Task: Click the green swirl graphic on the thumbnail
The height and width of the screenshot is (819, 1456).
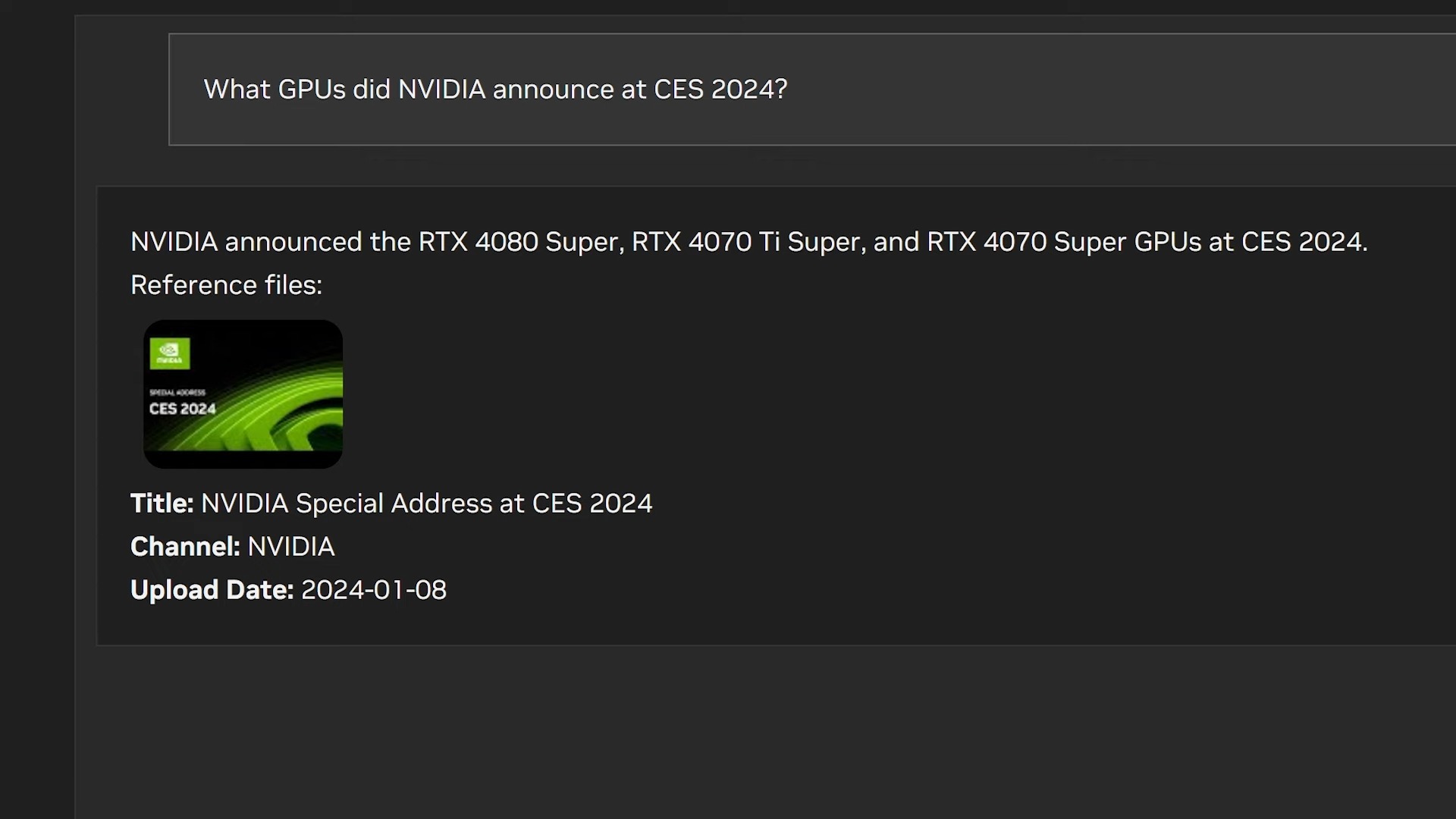Action: coord(288,409)
